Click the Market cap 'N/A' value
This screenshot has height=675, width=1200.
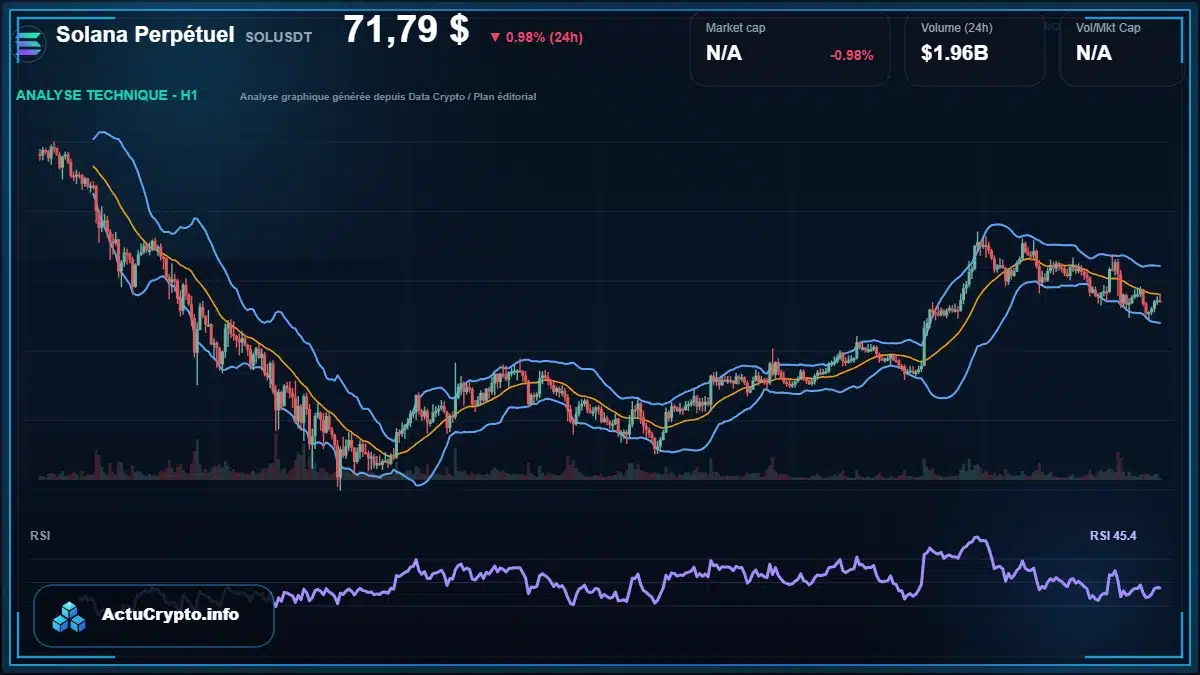(724, 54)
